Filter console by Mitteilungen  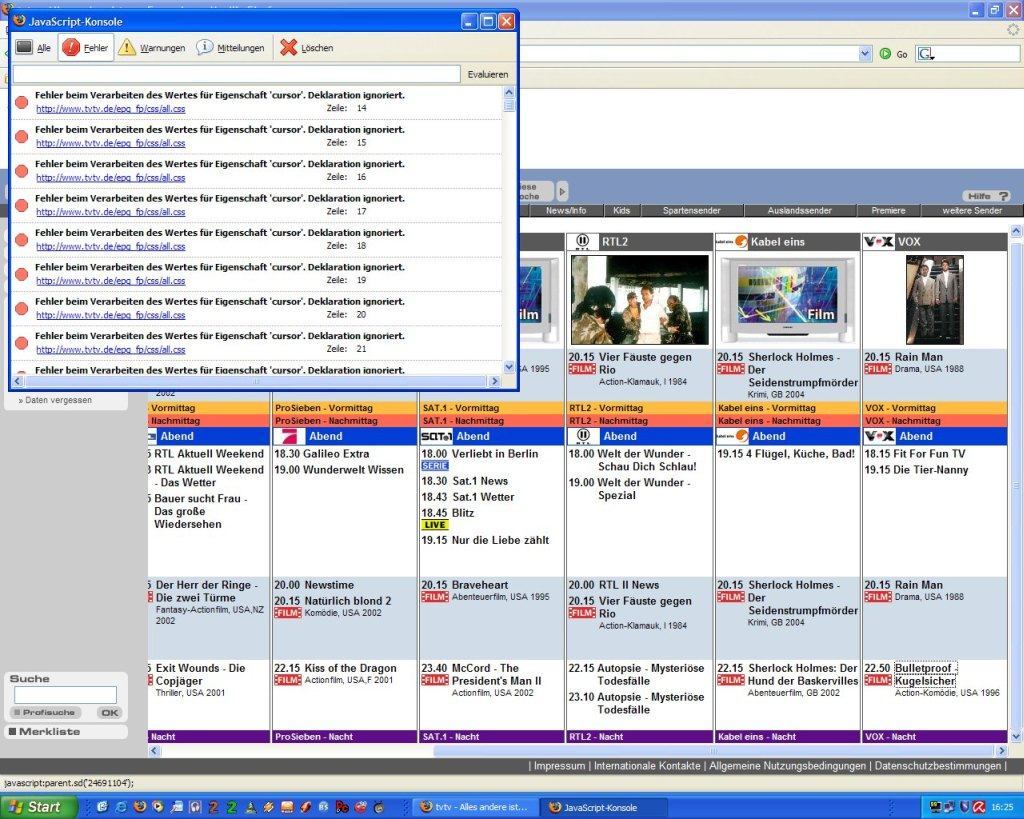coord(231,48)
